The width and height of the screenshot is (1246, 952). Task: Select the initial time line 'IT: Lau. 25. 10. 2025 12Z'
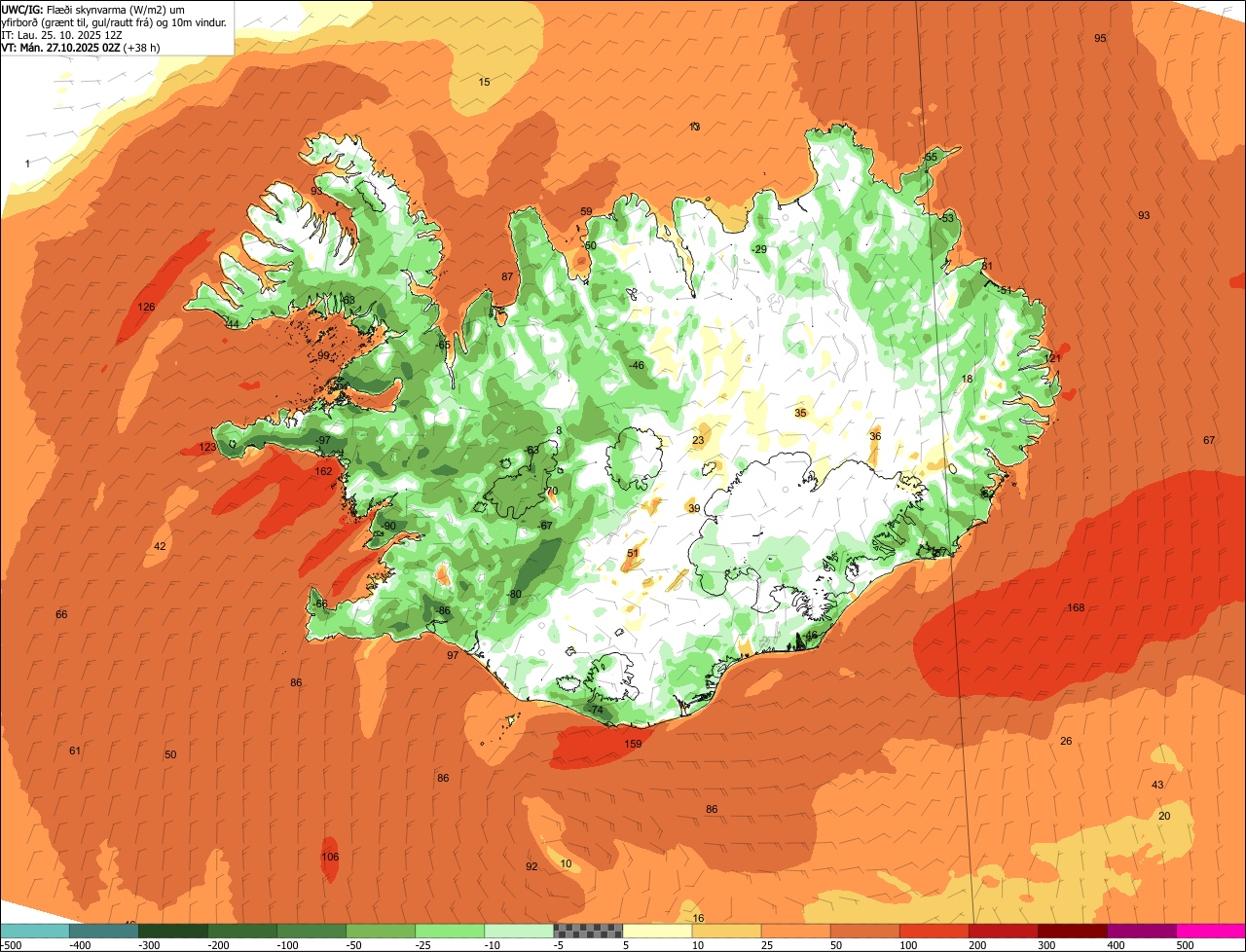(61, 34)
